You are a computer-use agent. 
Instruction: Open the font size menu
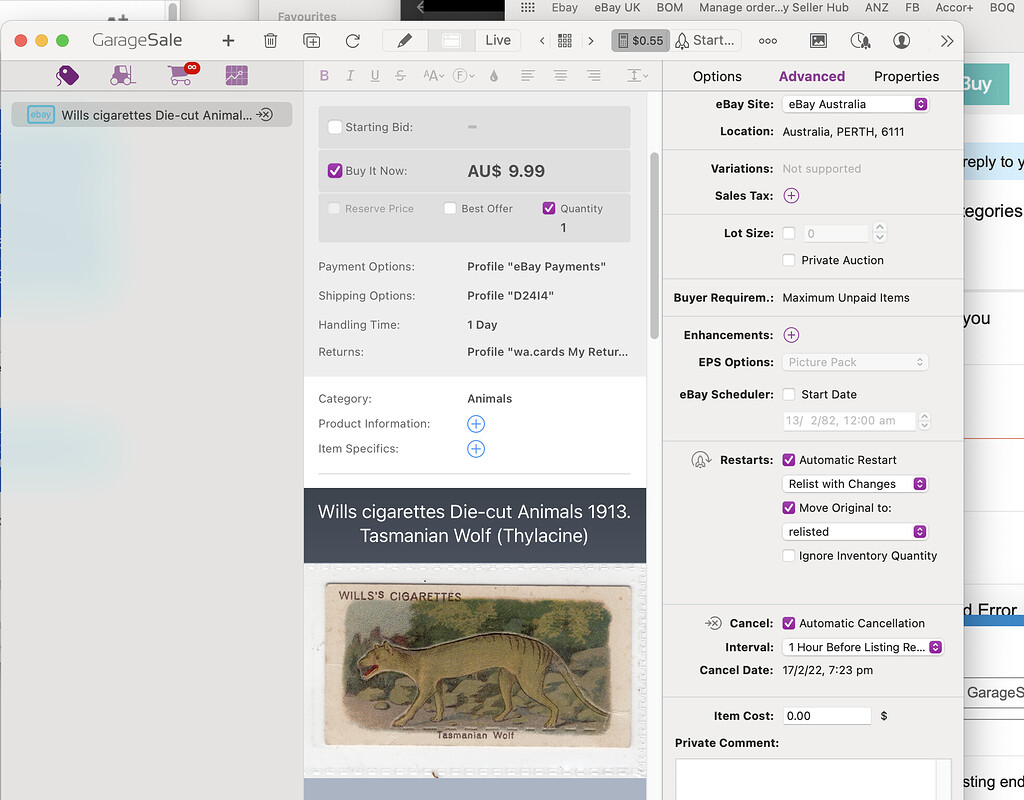point(433,76)
